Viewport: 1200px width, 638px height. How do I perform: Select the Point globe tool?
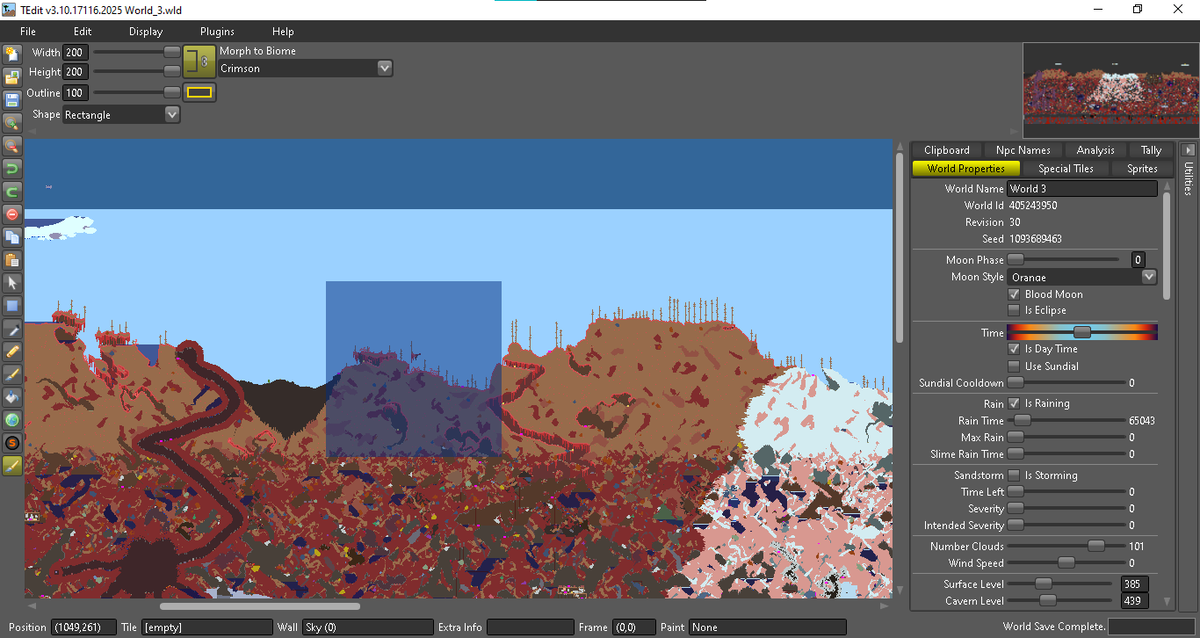coord(12,420)
